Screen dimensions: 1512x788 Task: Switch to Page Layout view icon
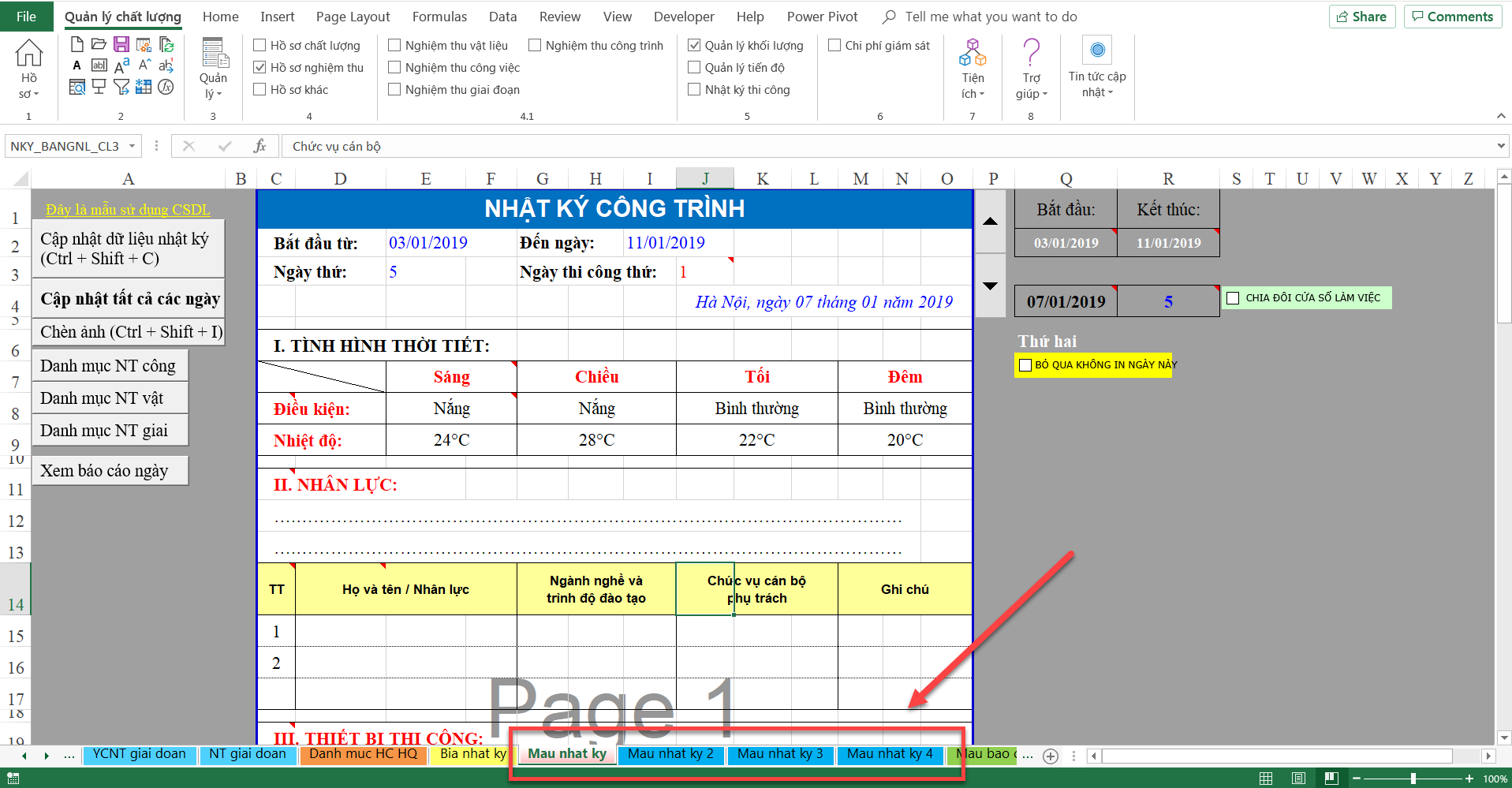(1298, 779)
